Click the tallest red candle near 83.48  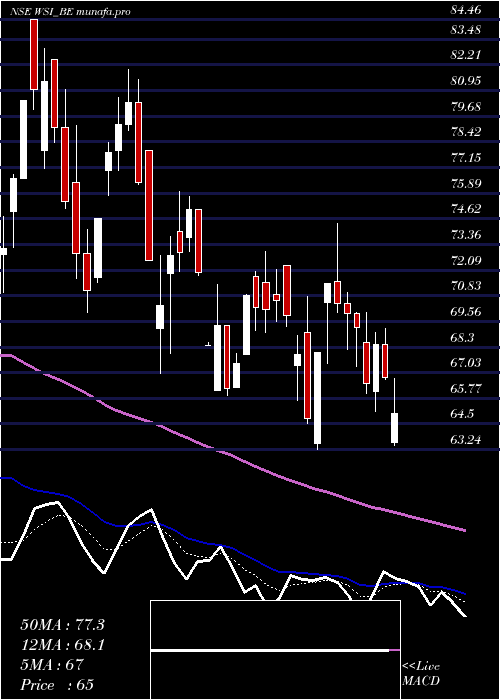34,54
